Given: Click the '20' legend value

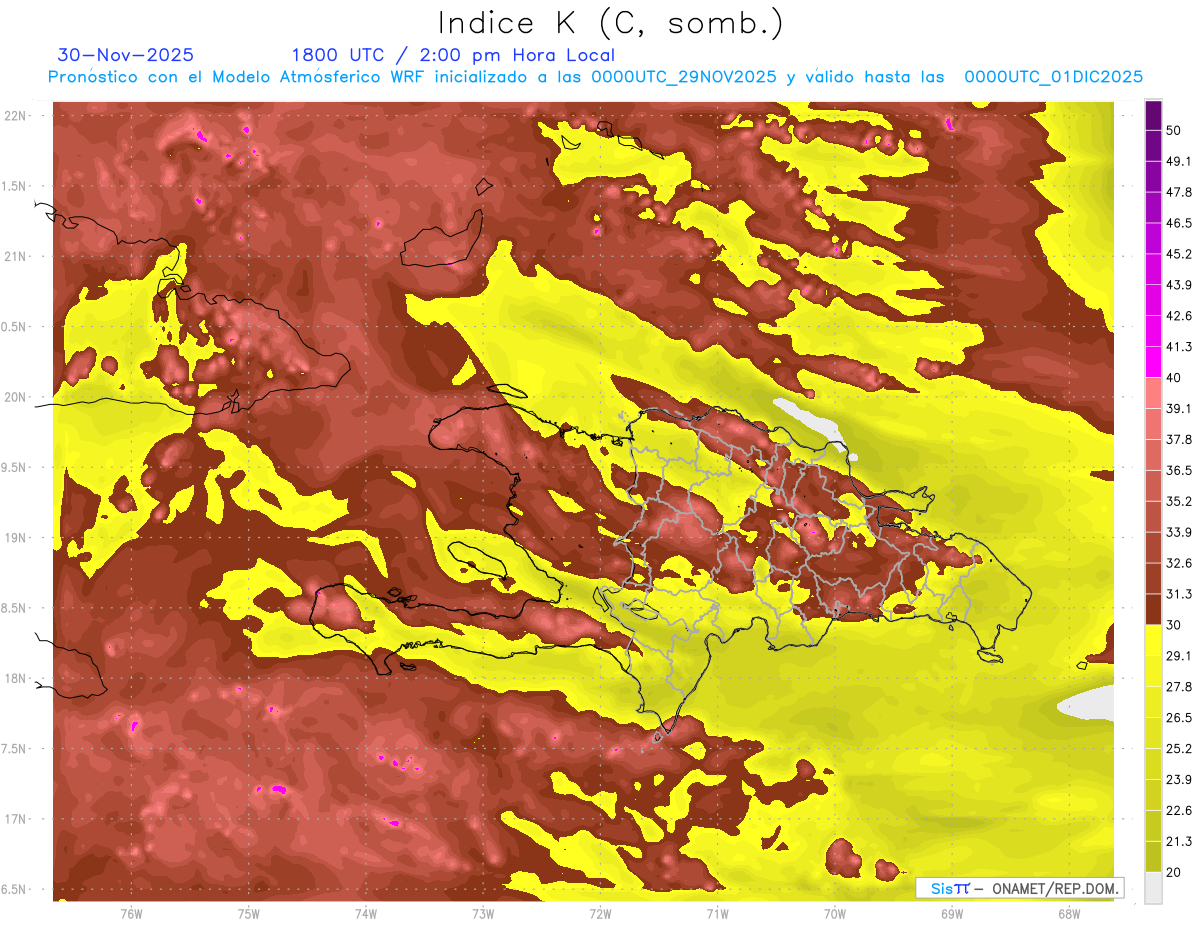Looking at the screenshot, I should pos(1174,872).
